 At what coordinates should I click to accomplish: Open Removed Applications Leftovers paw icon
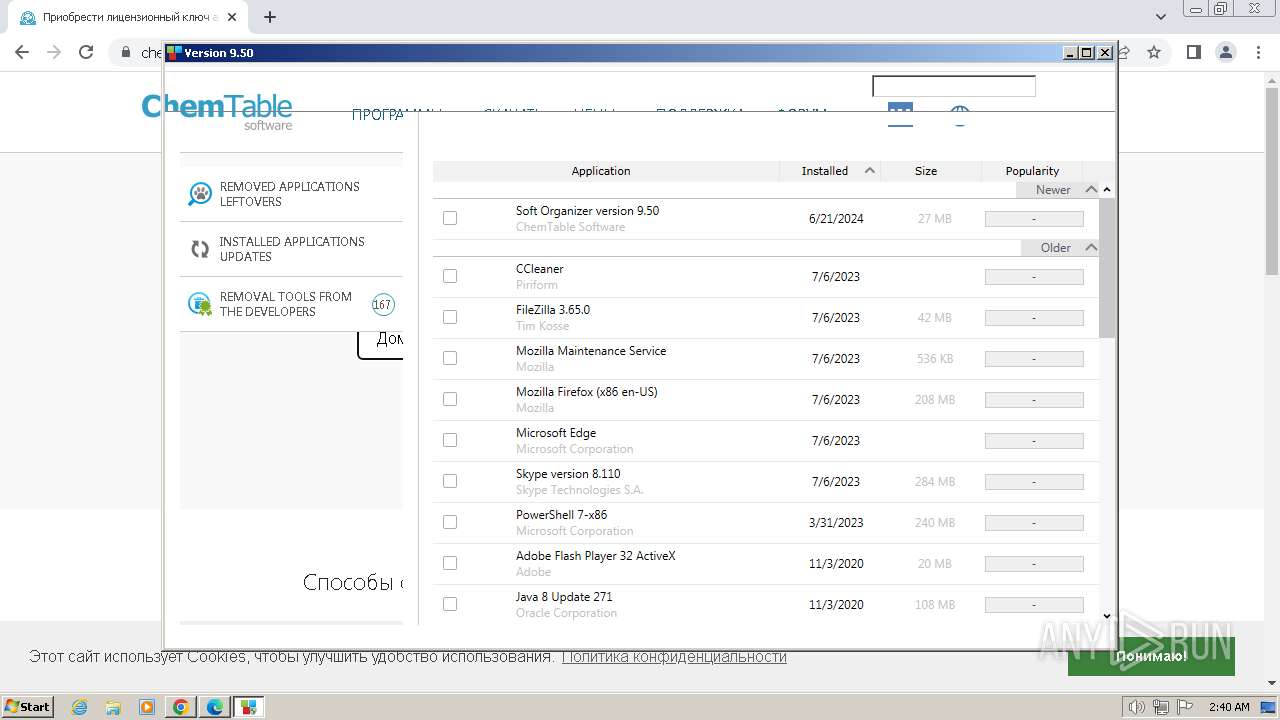200,194
